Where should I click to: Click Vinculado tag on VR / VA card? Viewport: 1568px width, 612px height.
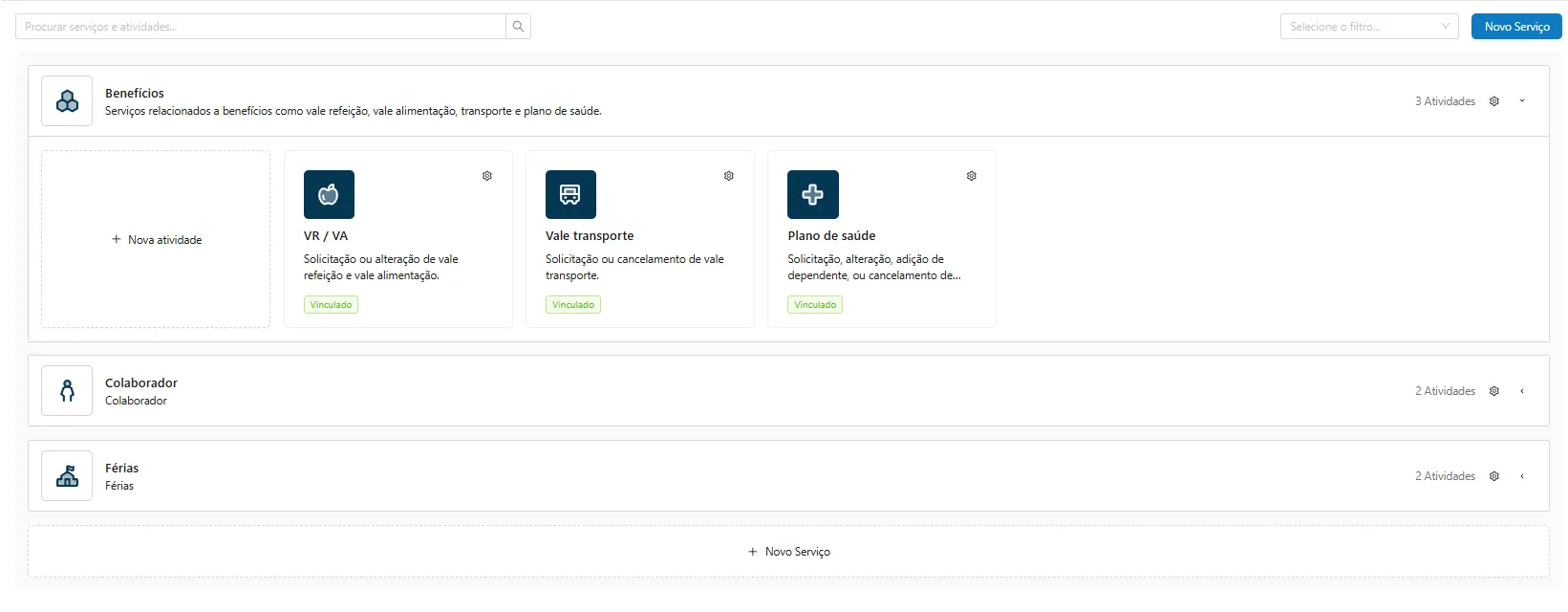coord(331,305)
